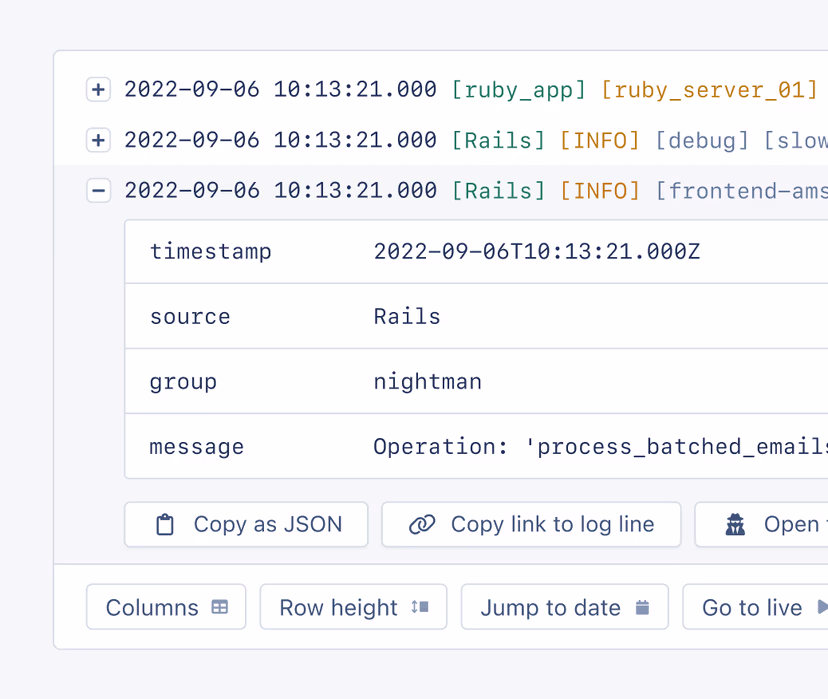Click the chain link icon

pos(422,524)
